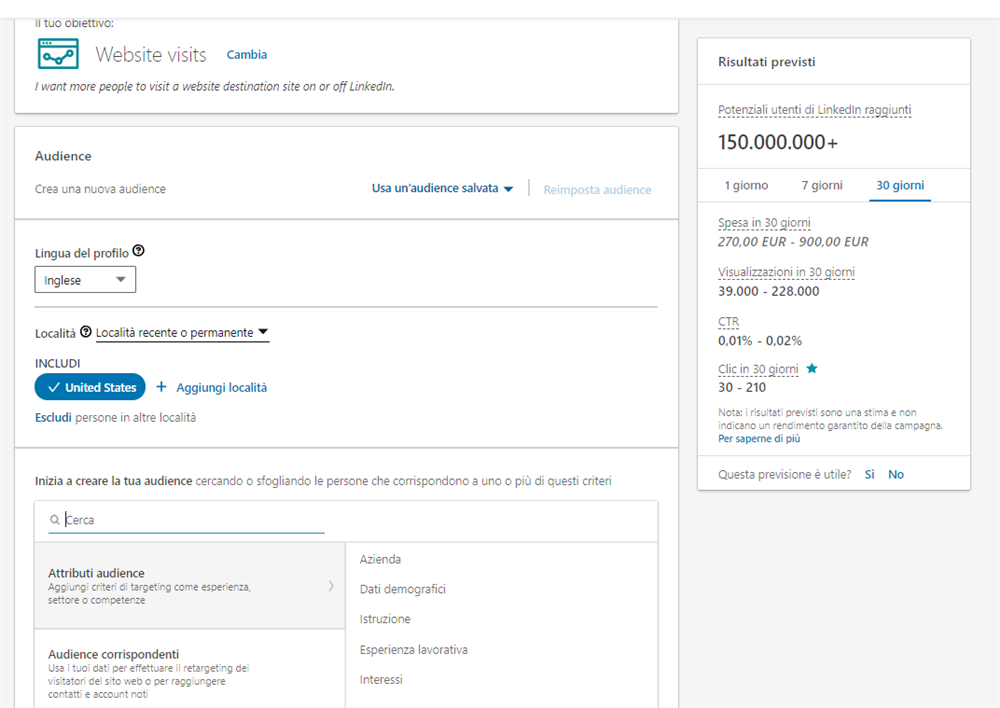
Task: Switch to the 1 giorno forecast tab
Action: (x=746, y=185)
